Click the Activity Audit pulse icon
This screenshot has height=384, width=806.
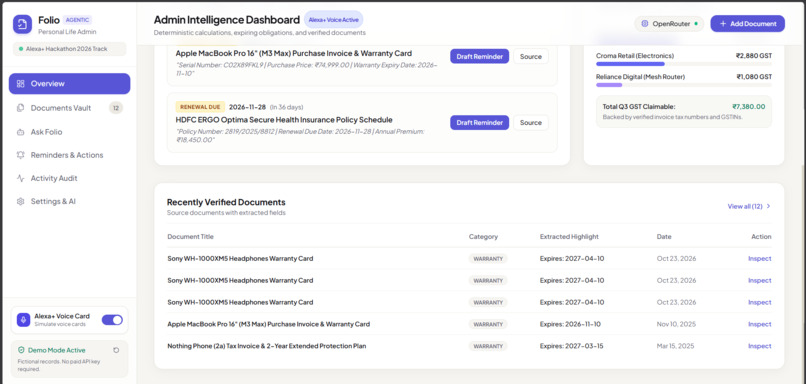tap(21, 178)
